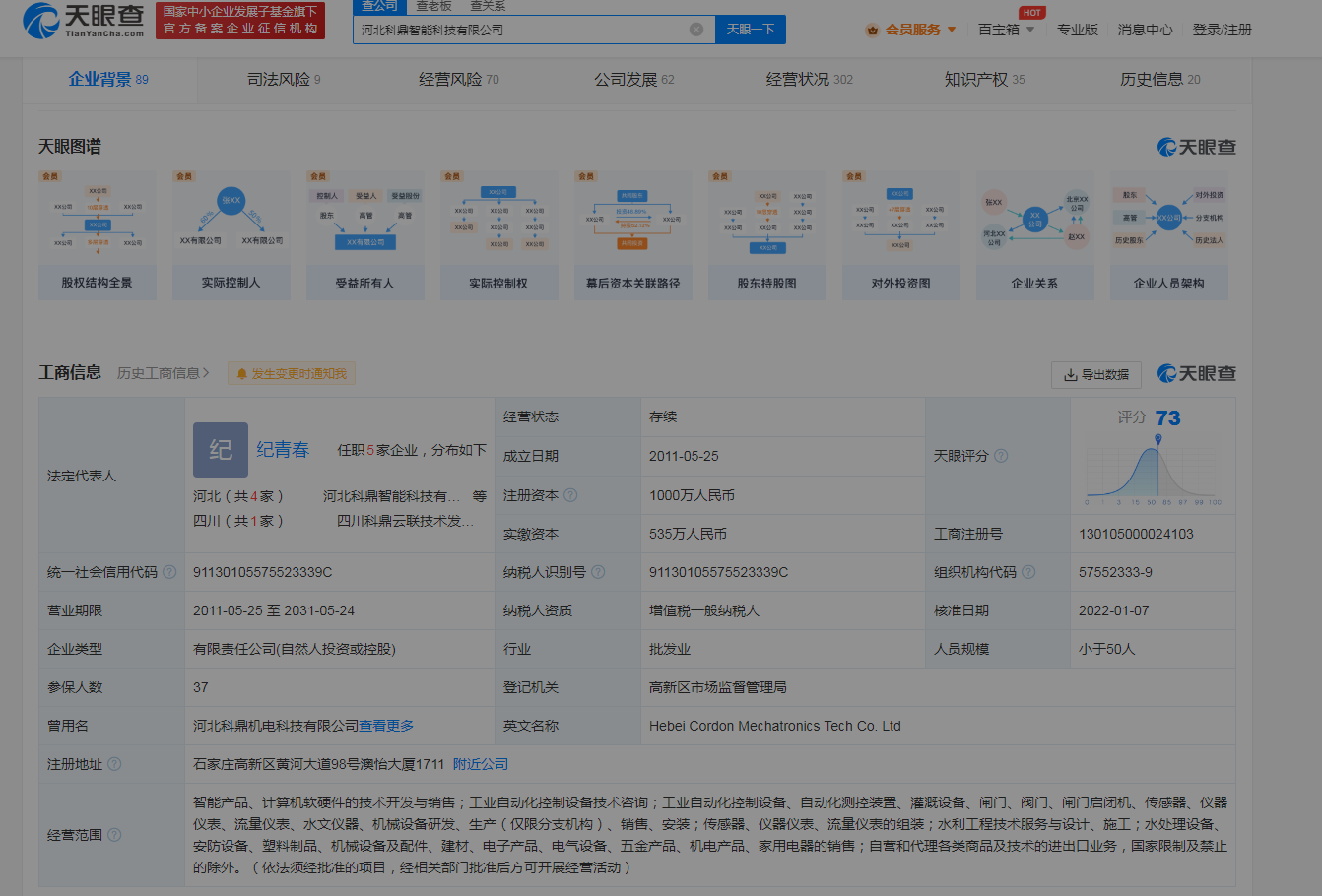Open the 对外投资图 chart thumbnail
1322x896 pixels.
(x=900, y=235)
